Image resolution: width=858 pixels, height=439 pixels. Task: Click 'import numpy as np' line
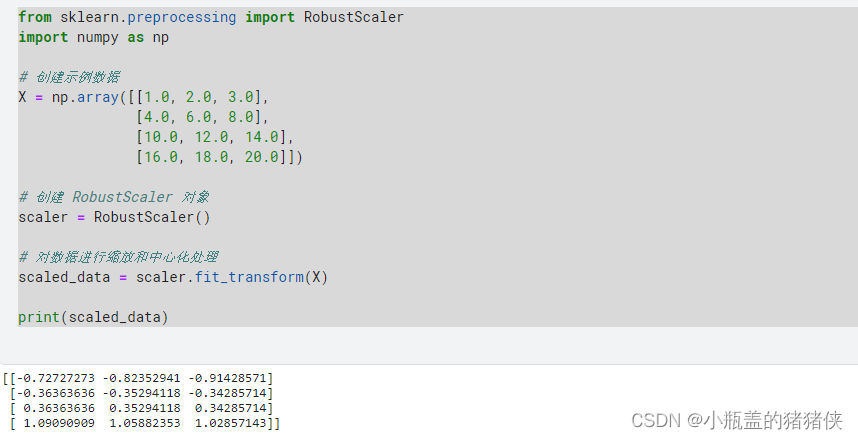(94, 37)
